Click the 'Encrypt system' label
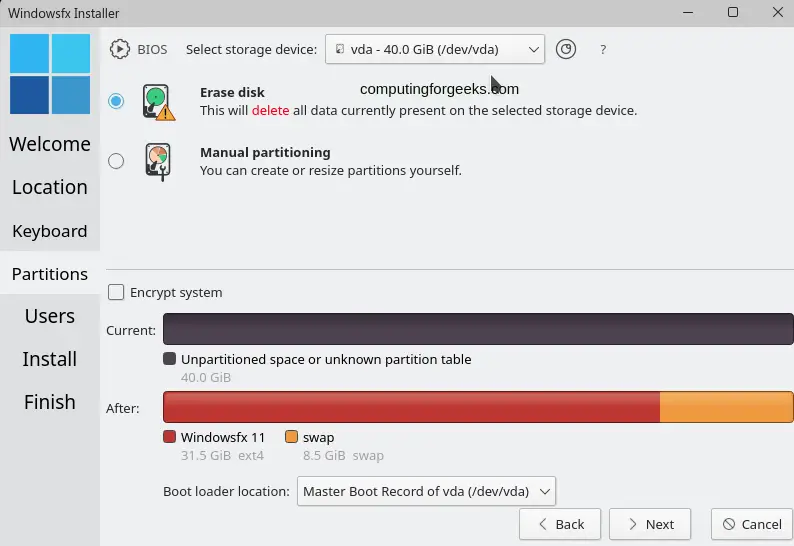Viewport: 794px width, 546px height. click(176, 292)
